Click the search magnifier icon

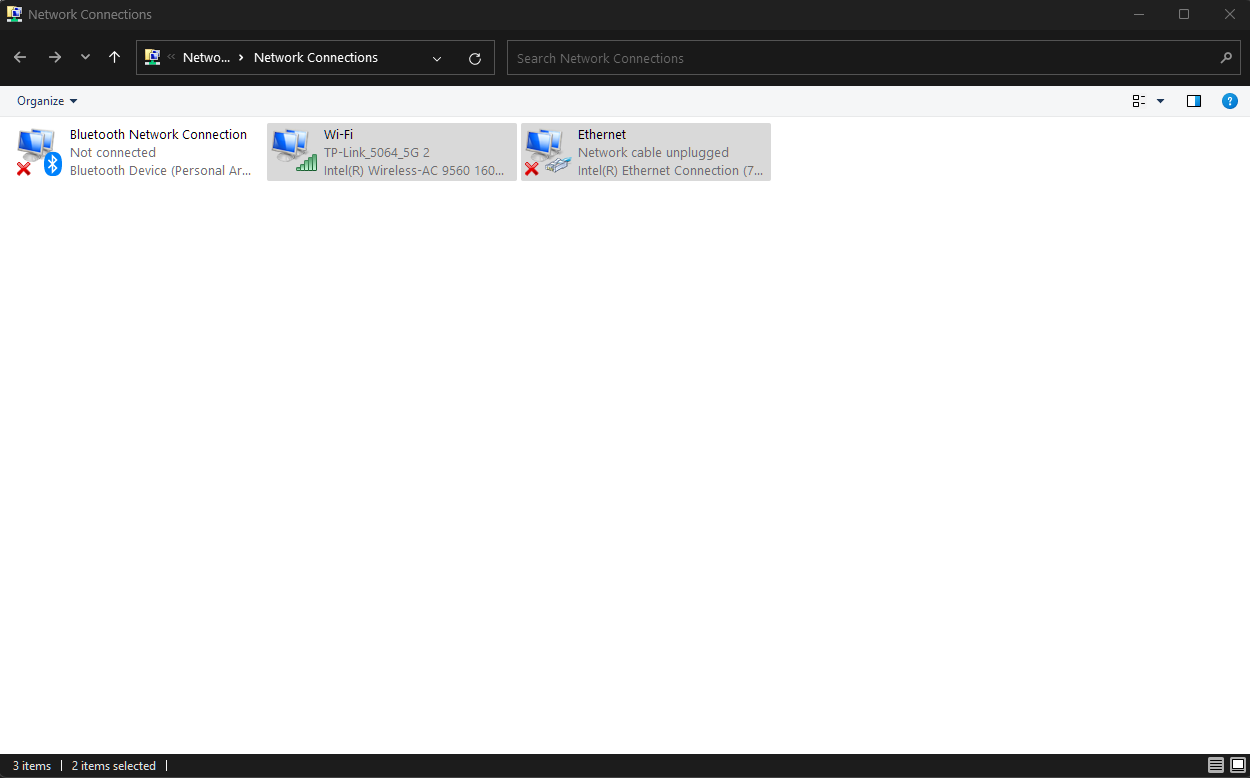[x=1226, y=58]
